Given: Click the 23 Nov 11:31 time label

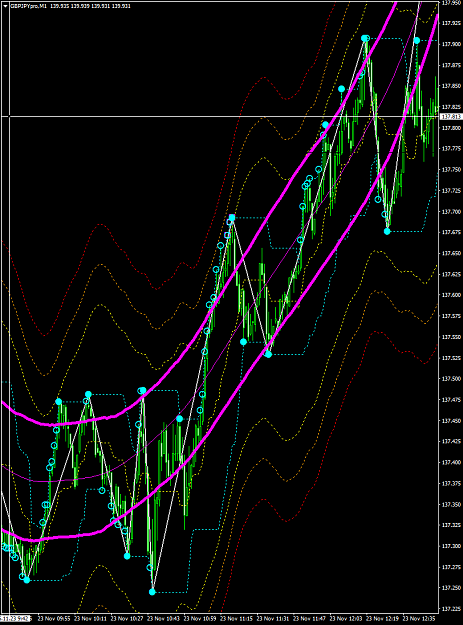Looking at the screenshot, I should coord(273,619).
